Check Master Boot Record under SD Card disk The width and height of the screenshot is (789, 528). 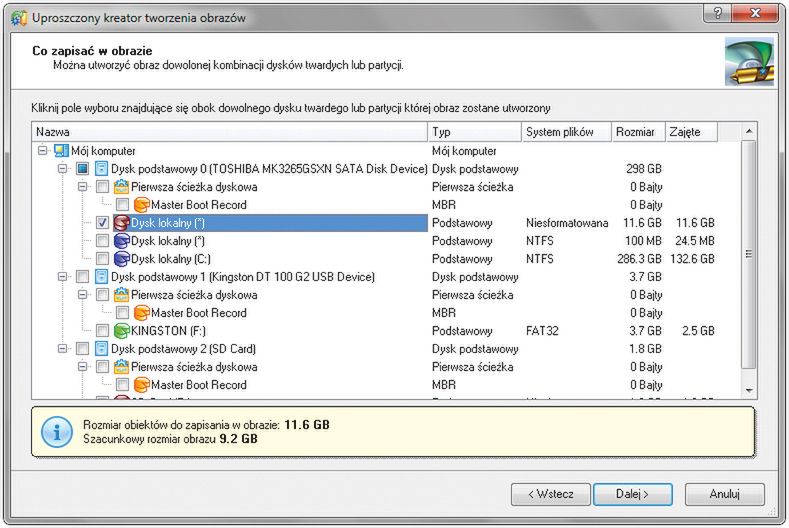tap(122, 385)
